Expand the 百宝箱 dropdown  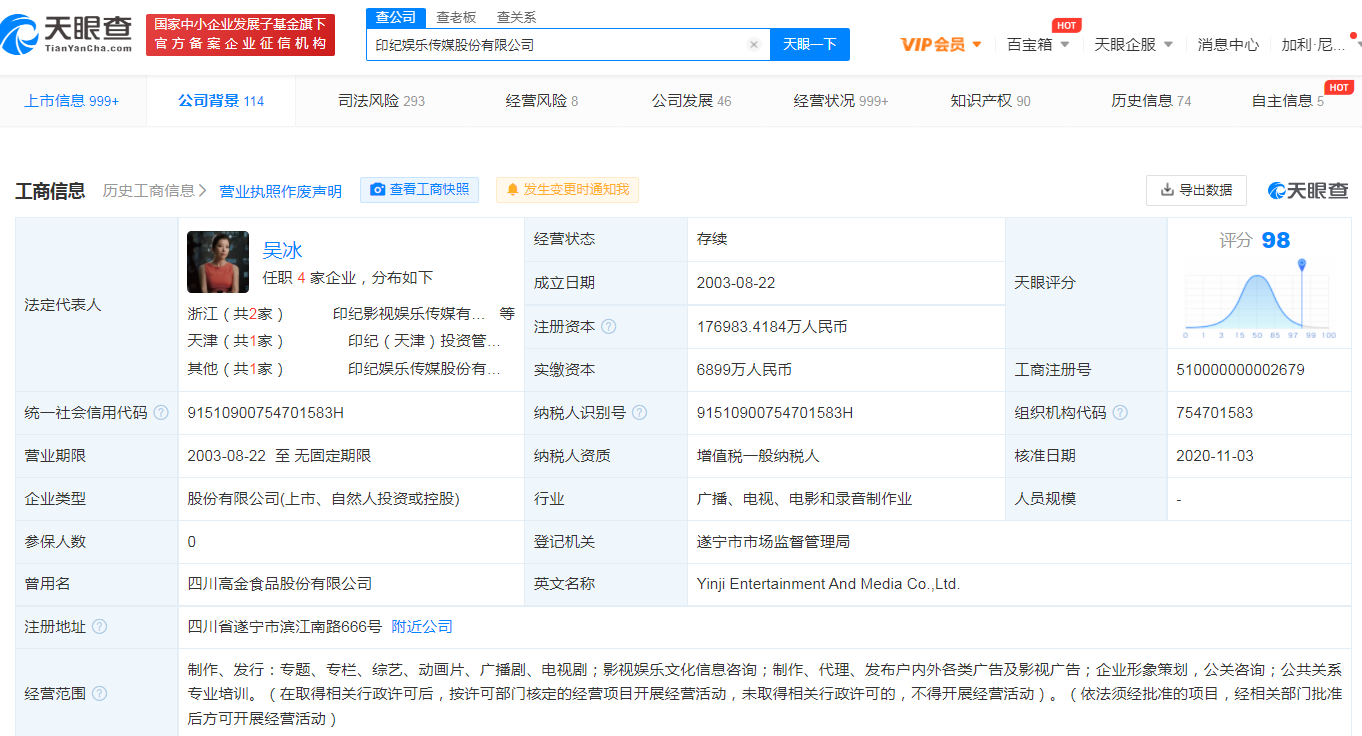point(1038,44)
